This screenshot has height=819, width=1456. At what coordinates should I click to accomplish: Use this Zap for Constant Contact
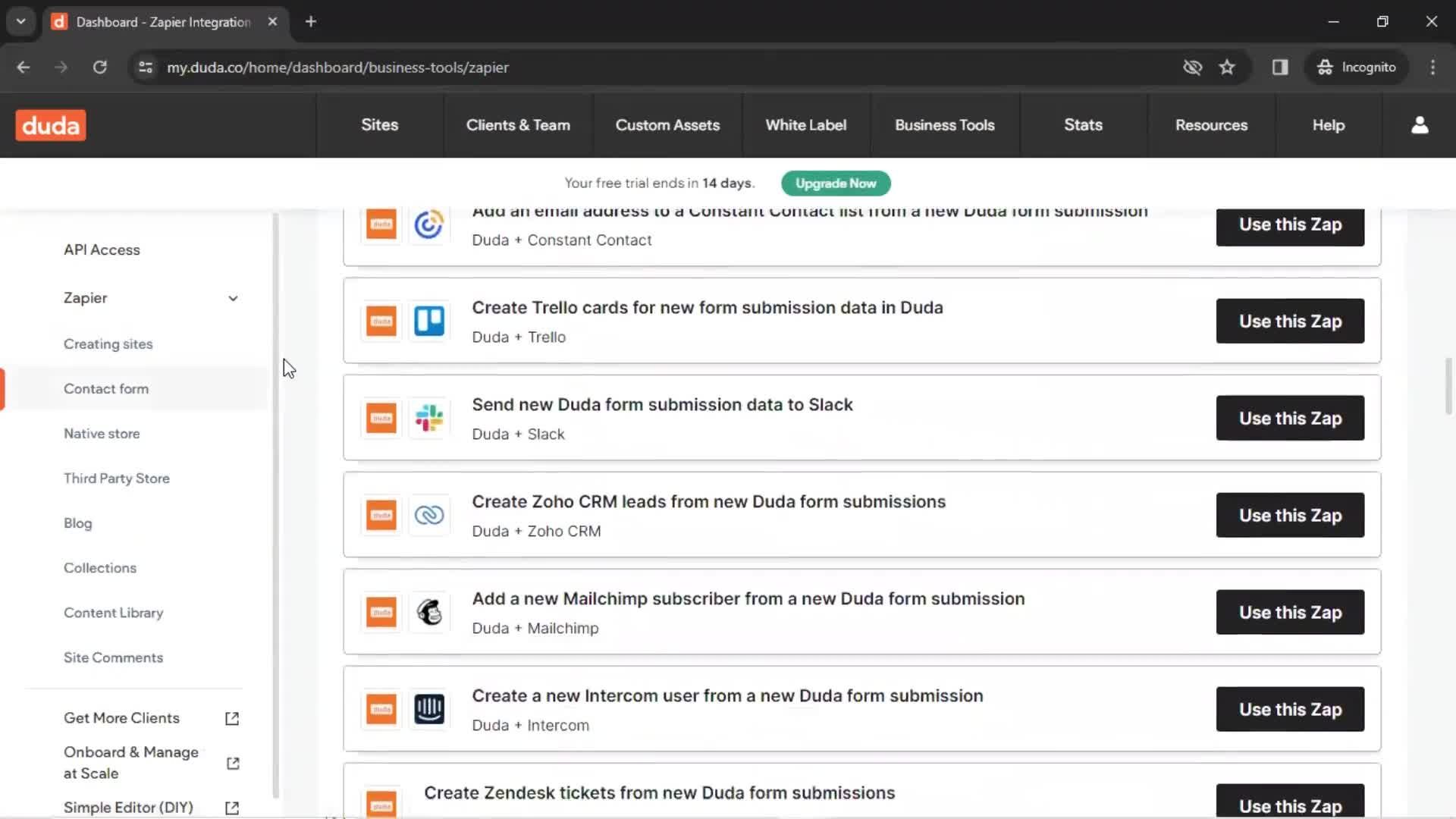(x=1290, y=227)
